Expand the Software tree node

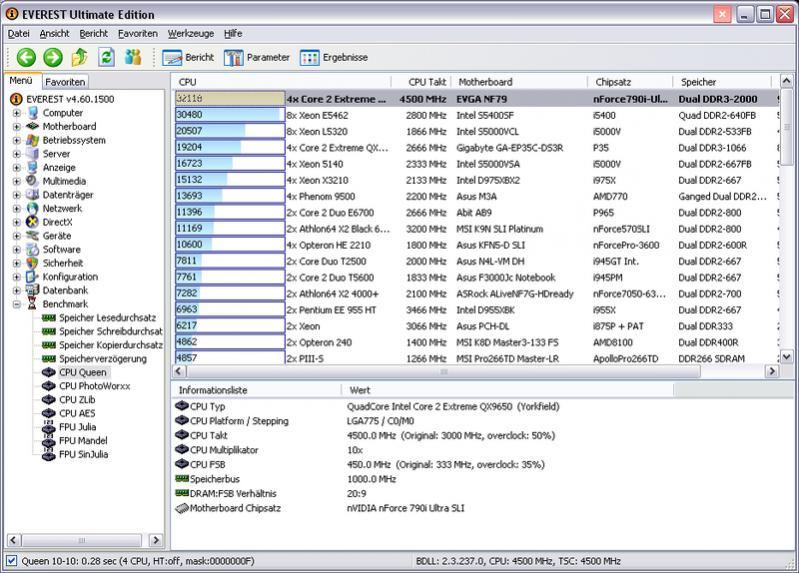17,249
